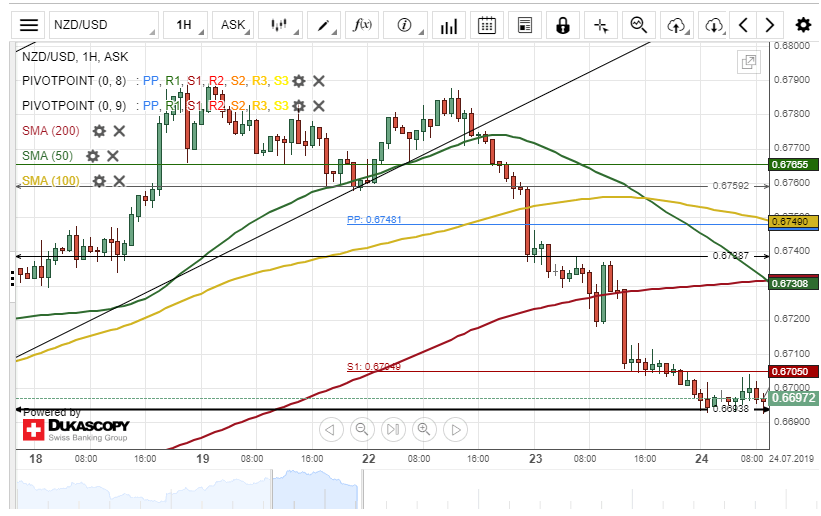Toggle the chart lock padlock
821x516 pixels.
tap(563, 25)
